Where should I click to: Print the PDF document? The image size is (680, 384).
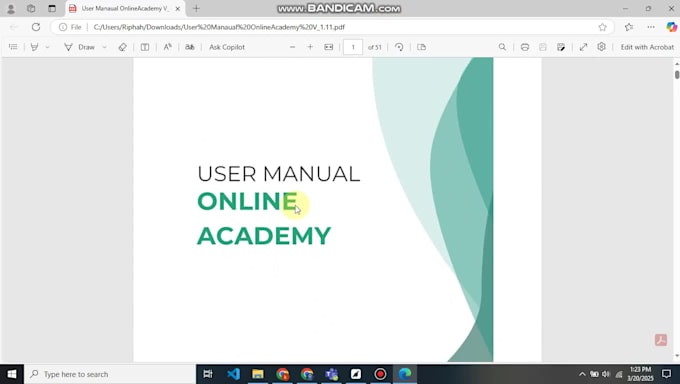coord(525,47)
